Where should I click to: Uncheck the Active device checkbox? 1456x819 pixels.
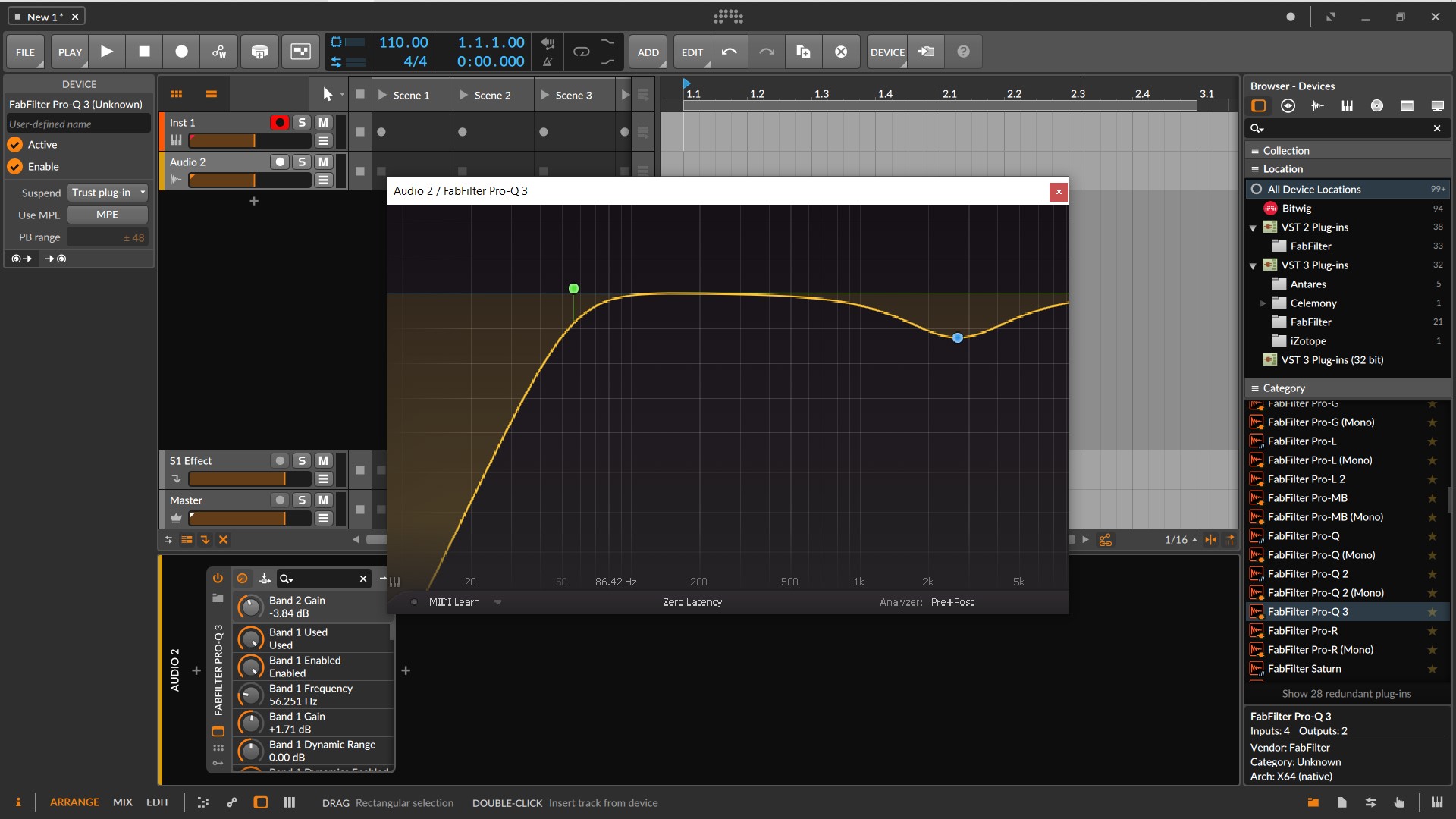[x=15, y=145]
